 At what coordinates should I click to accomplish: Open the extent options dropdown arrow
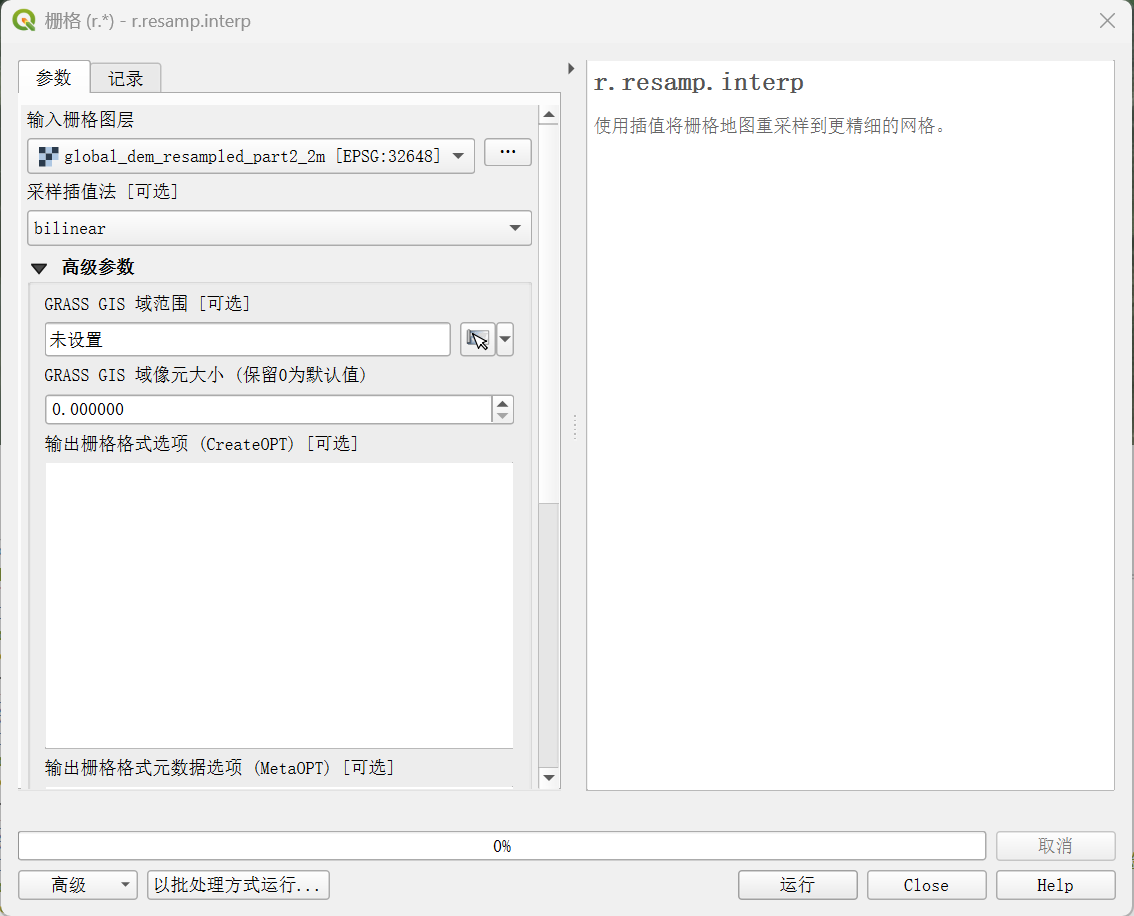pyautogui.click(x=505, y=340)
